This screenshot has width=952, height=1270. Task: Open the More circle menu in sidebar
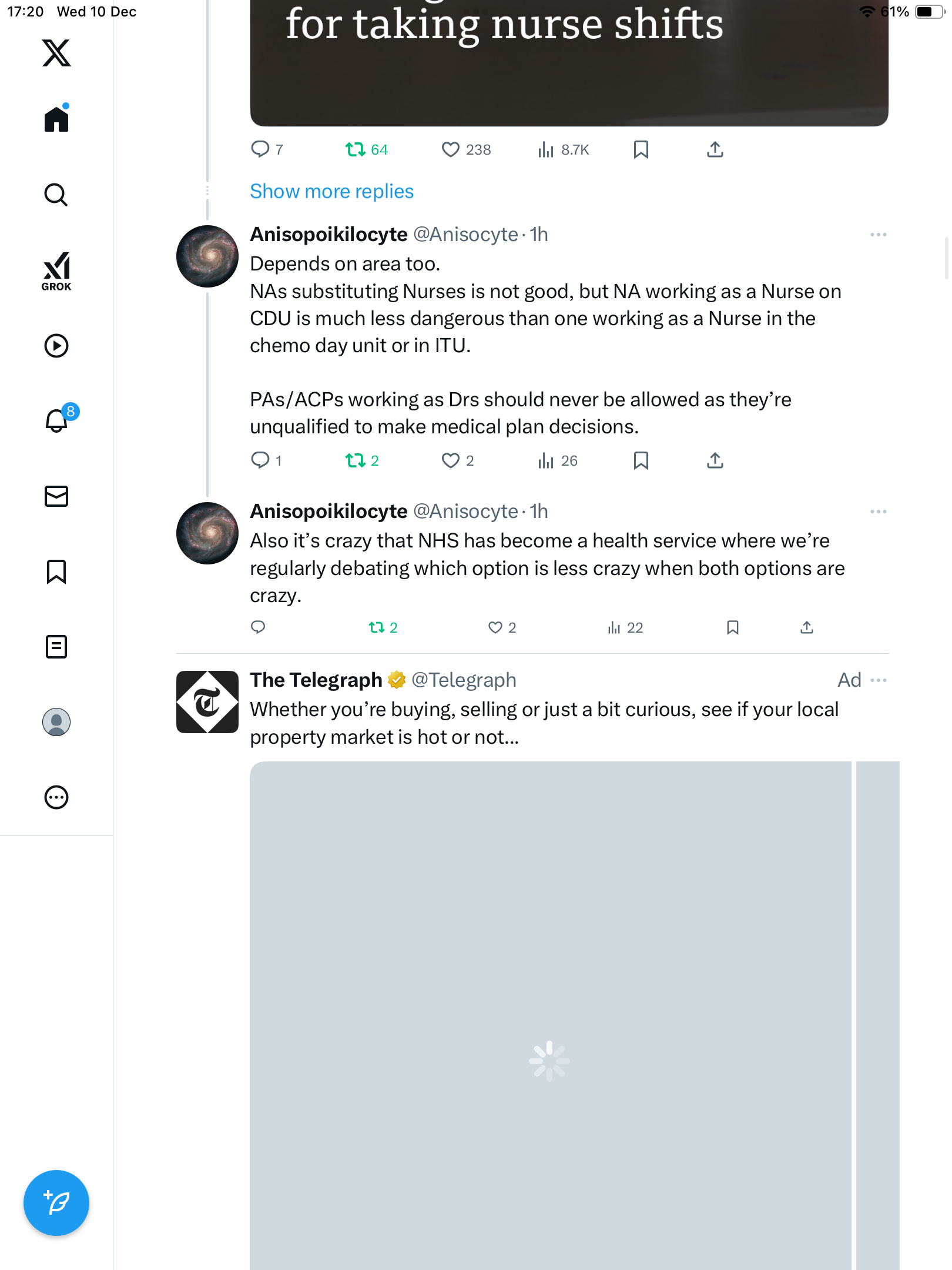point(56,797)
